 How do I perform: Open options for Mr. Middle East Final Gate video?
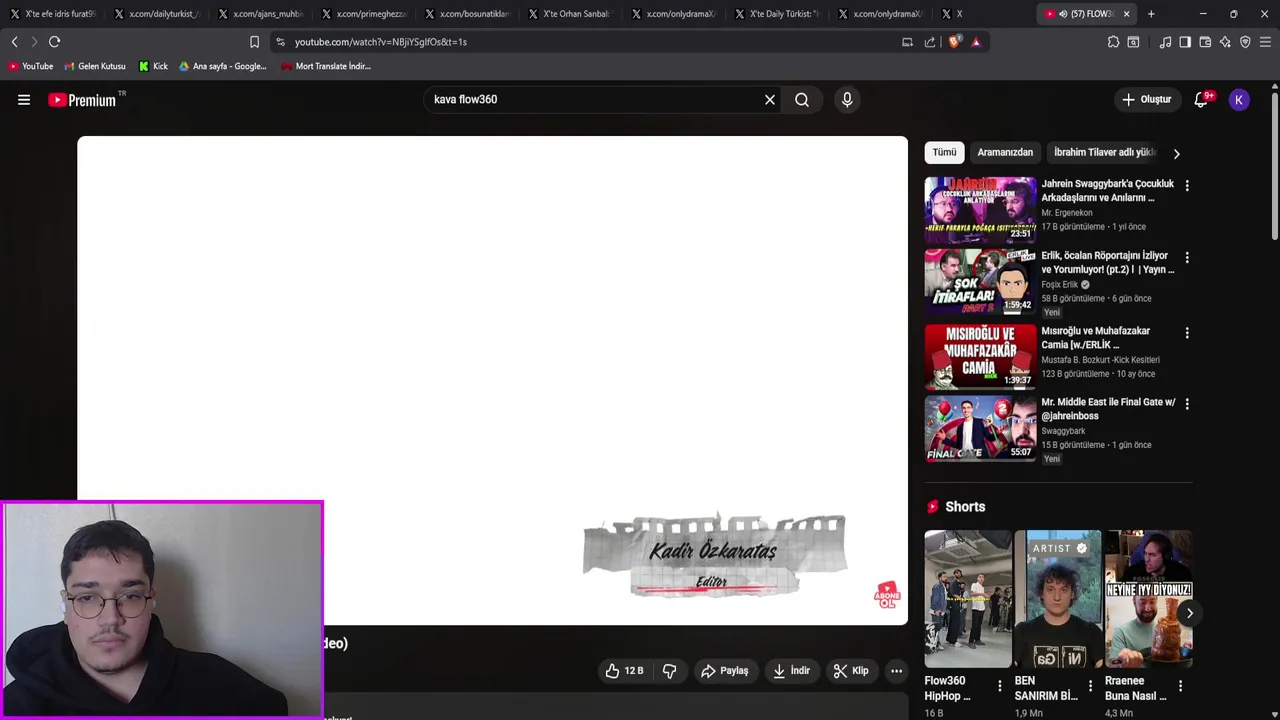[1187, 404]
